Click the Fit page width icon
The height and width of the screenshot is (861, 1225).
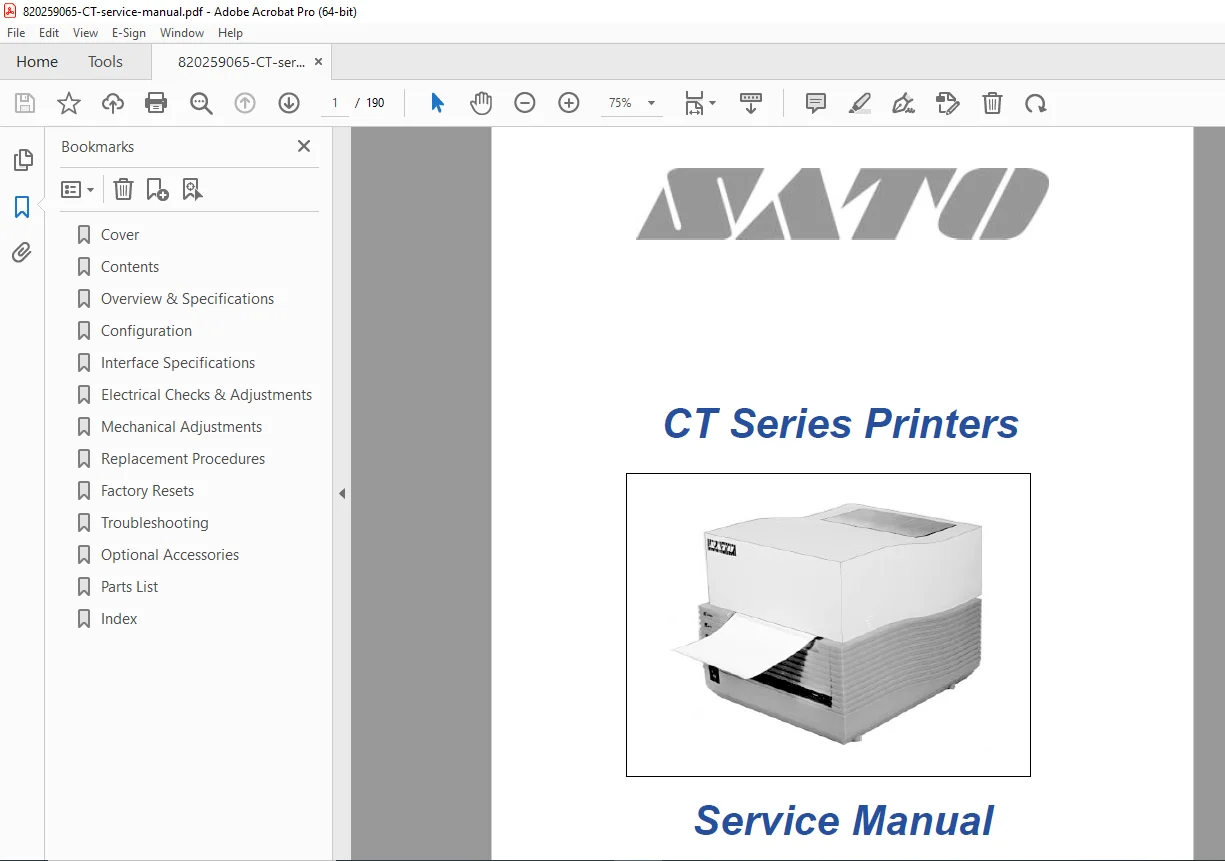pyautogui.click(x=694, y=103)
